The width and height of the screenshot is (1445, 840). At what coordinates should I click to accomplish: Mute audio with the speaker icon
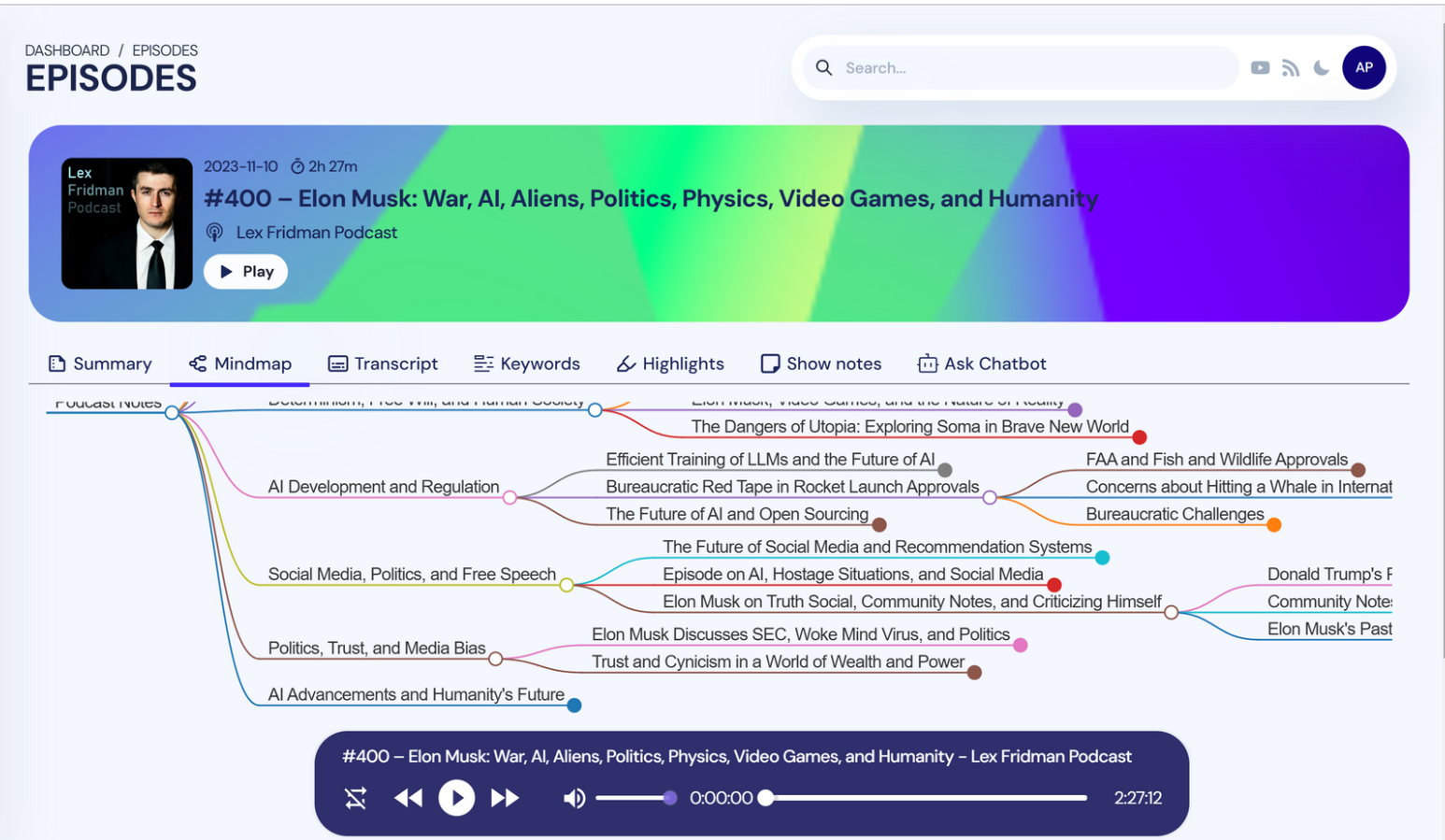[574, 798]
